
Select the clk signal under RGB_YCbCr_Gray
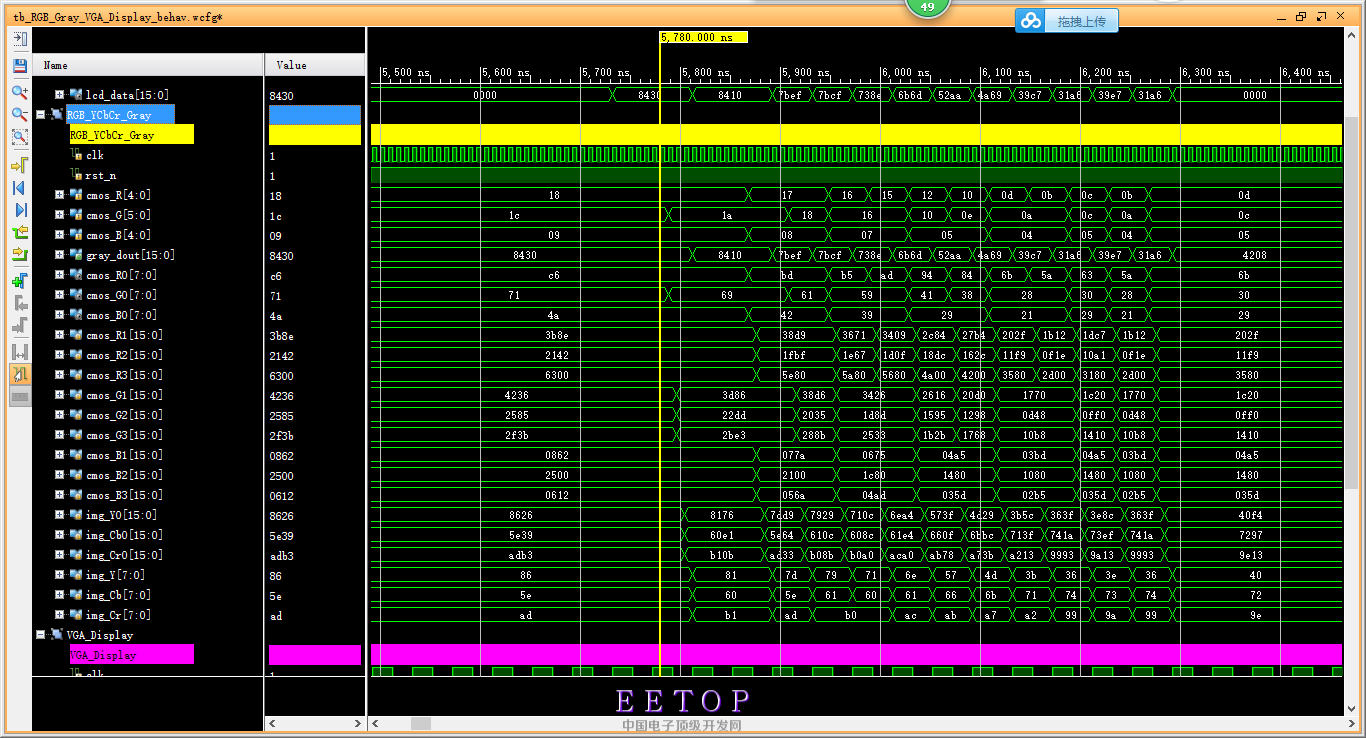(x=95, y=155)
